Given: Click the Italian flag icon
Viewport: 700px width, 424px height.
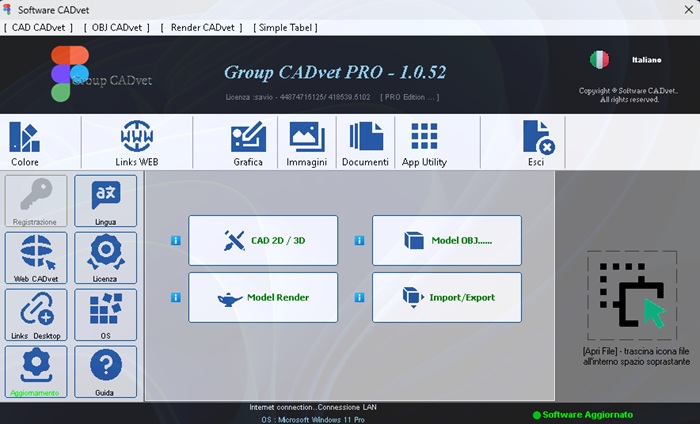Looking at the screenshot, I should (599, 59).
